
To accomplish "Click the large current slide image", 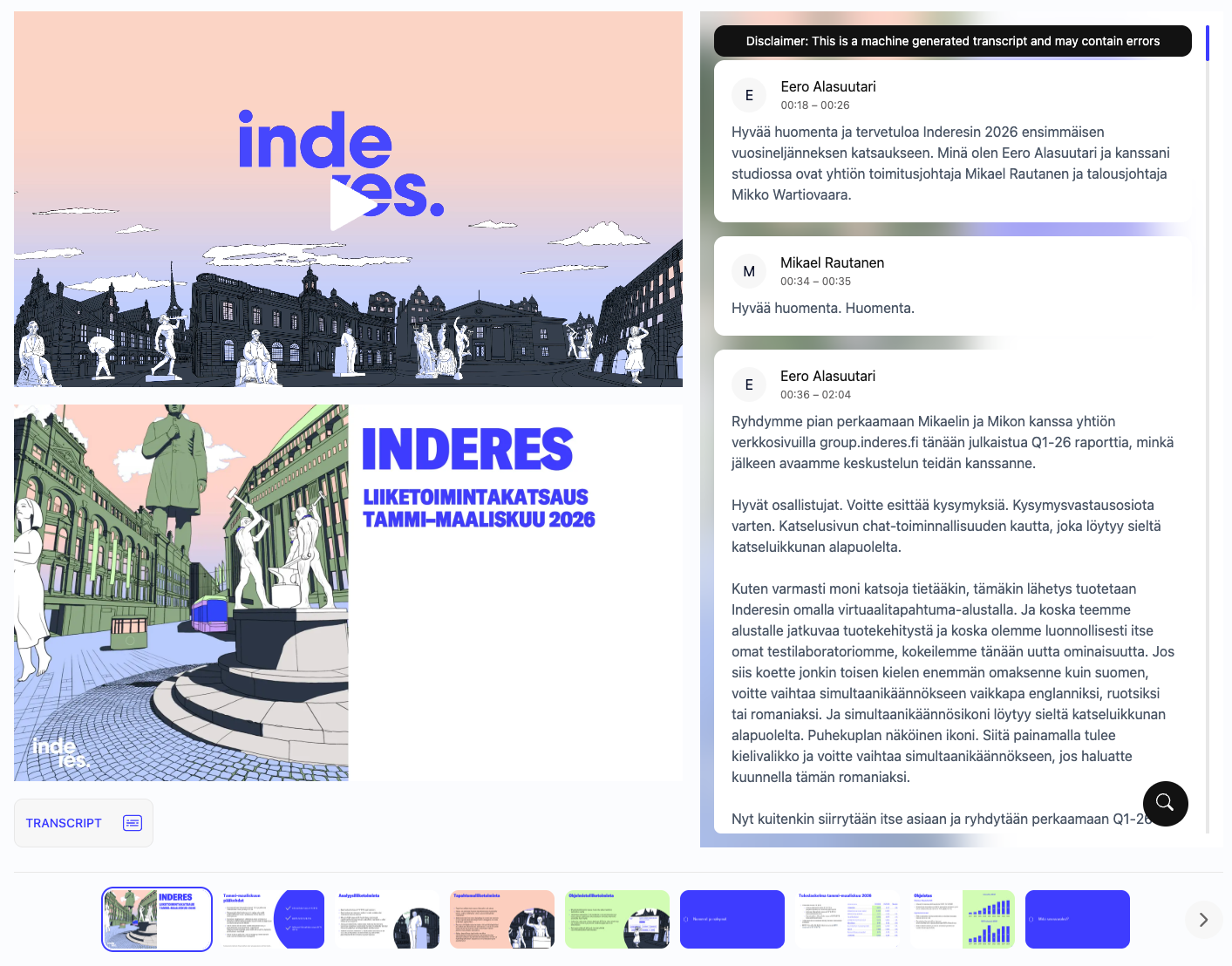I will pos(348,593).
